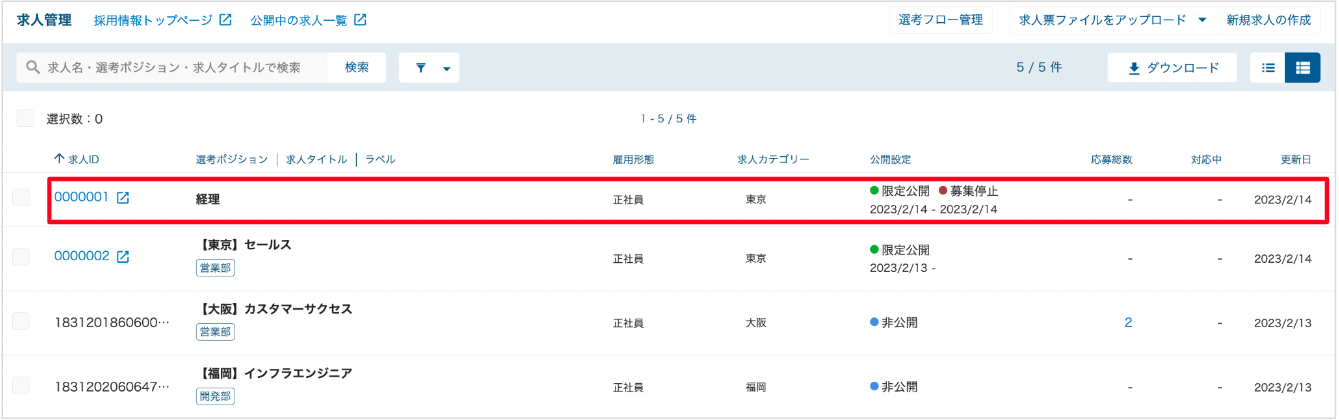Switch to compact list view icon
Viewport: 1339px width, 420px height.
[x=1268, y=68]
